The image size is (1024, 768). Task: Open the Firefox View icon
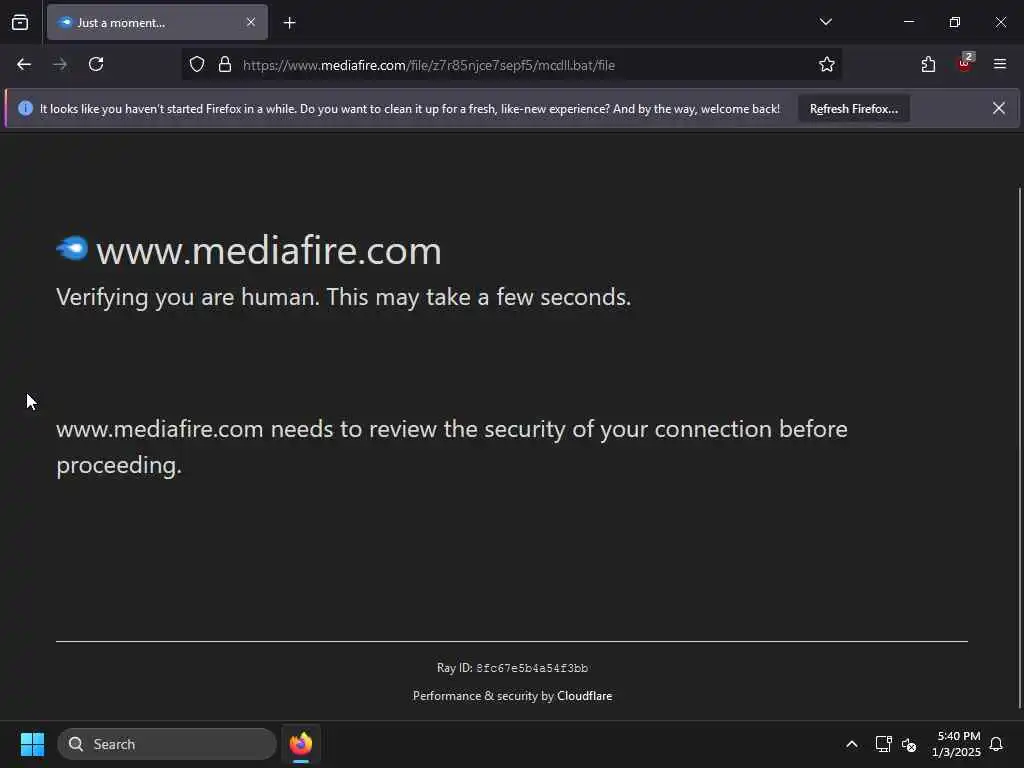(x=20, y=23)
